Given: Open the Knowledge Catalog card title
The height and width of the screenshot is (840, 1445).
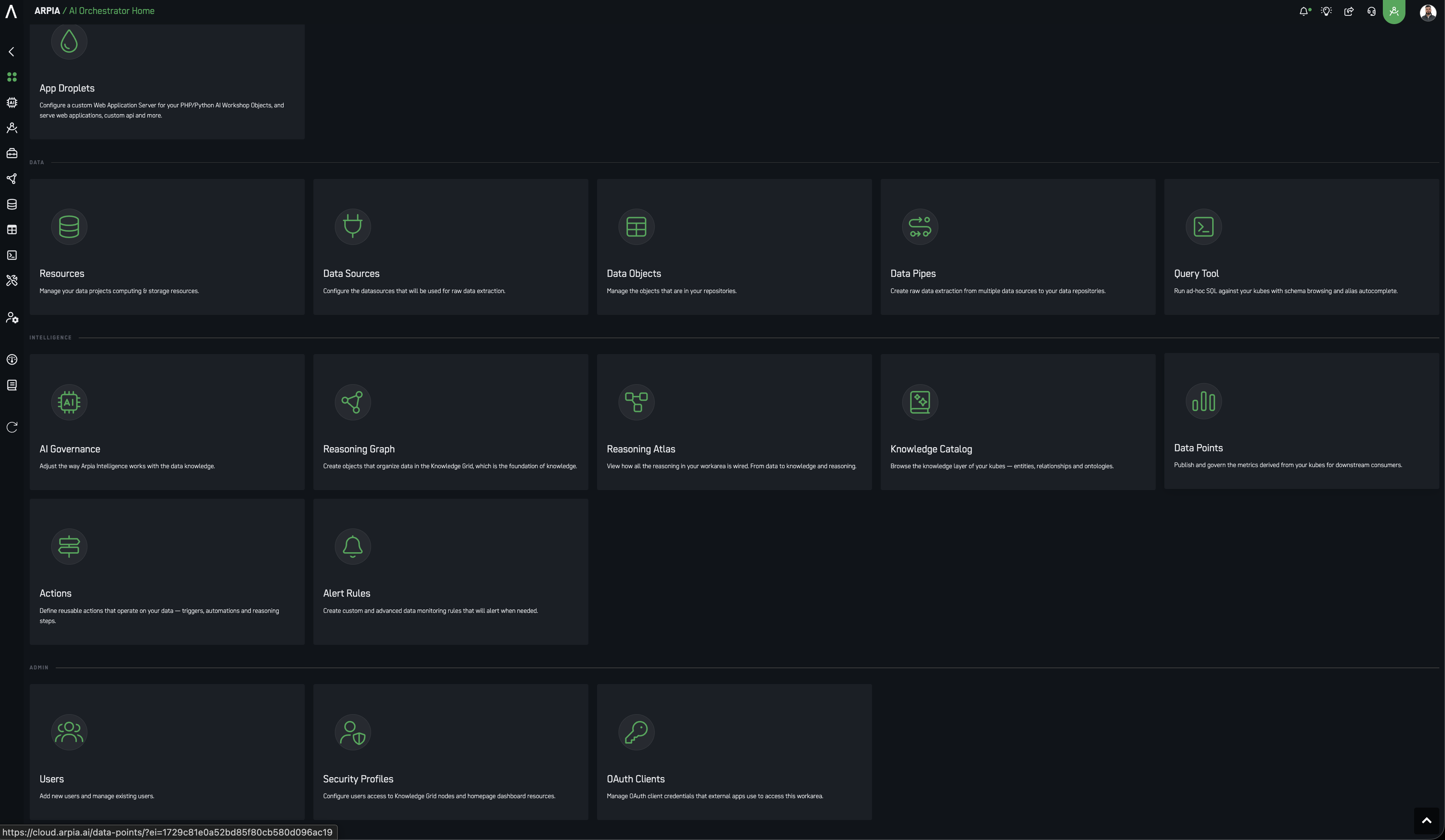Looking at the screenshot, I should point(931,449).
